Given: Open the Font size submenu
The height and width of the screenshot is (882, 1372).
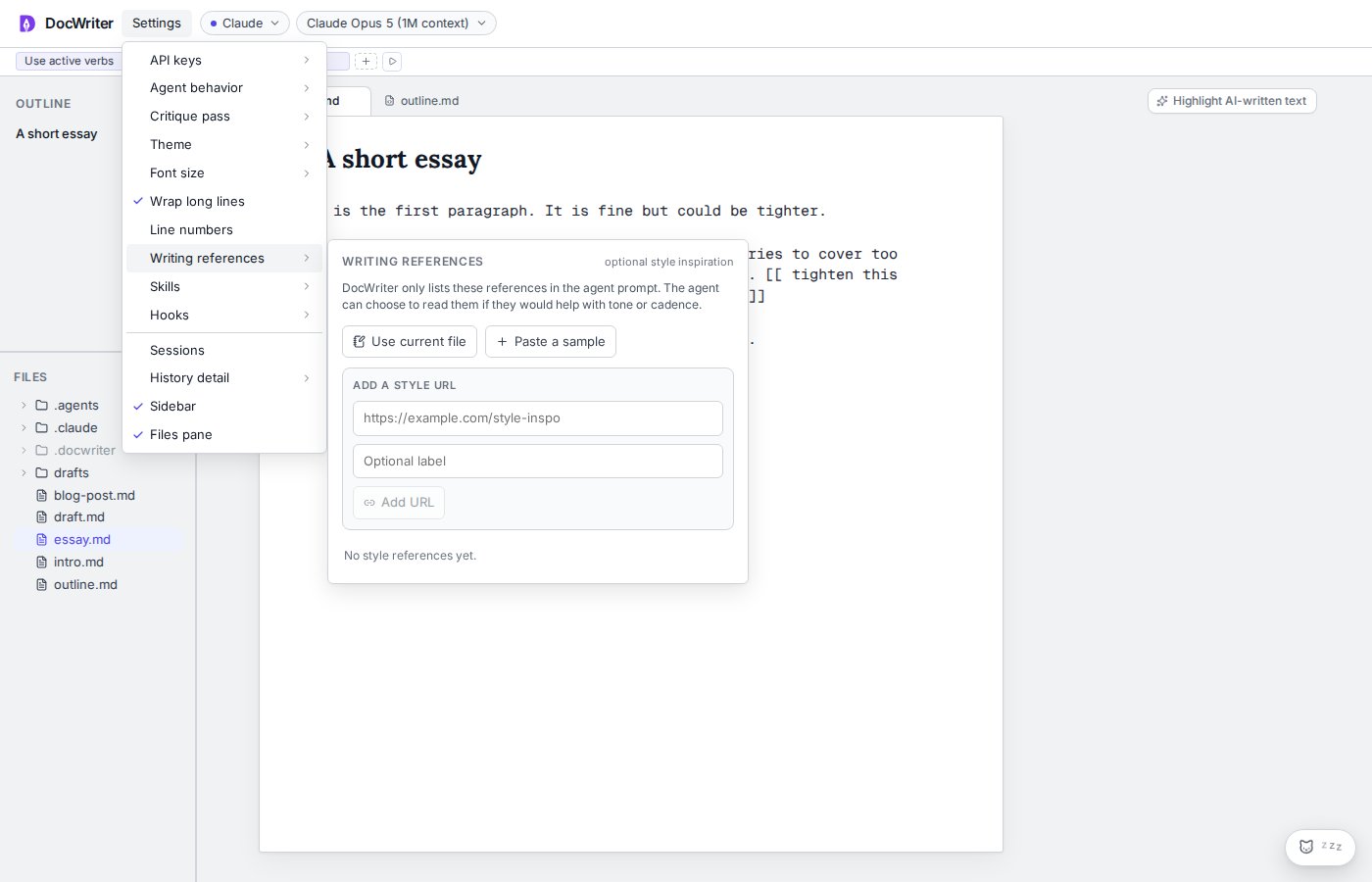Looking at the screenshot, I should (224, 173).
